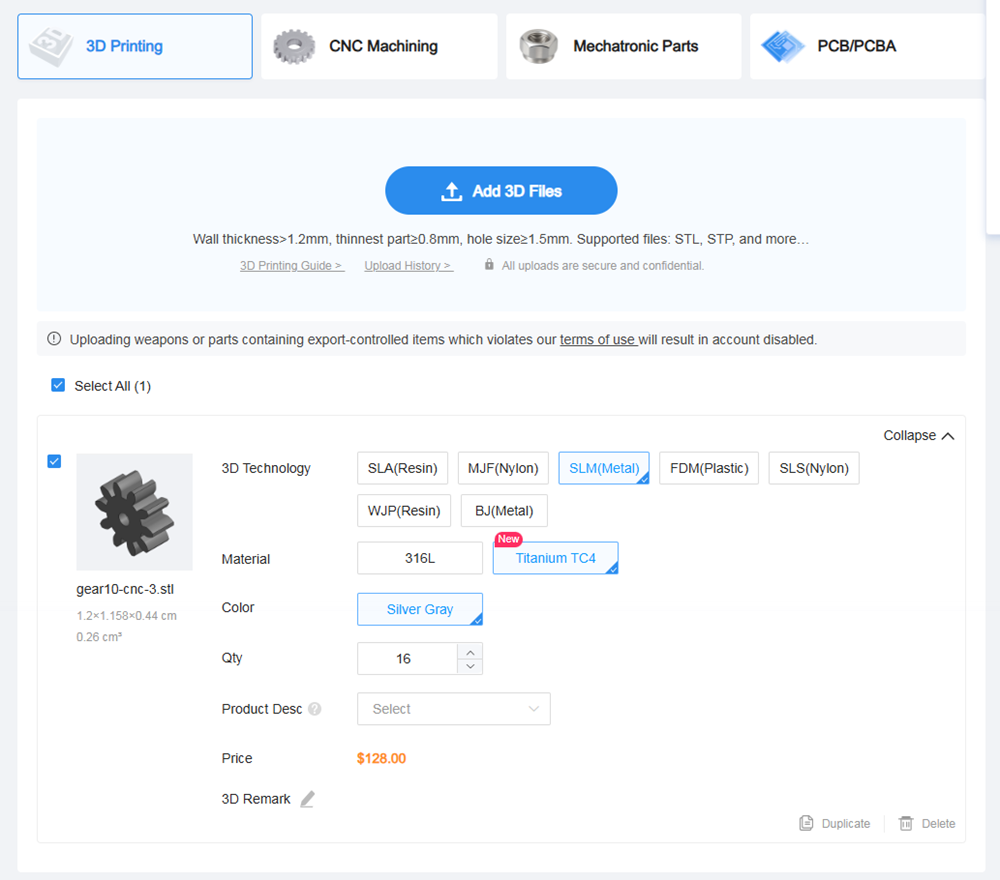The height and width of the screenshot is (880, 1000).
Task: Click the Add 3D Files button
Action: [501, 191]
